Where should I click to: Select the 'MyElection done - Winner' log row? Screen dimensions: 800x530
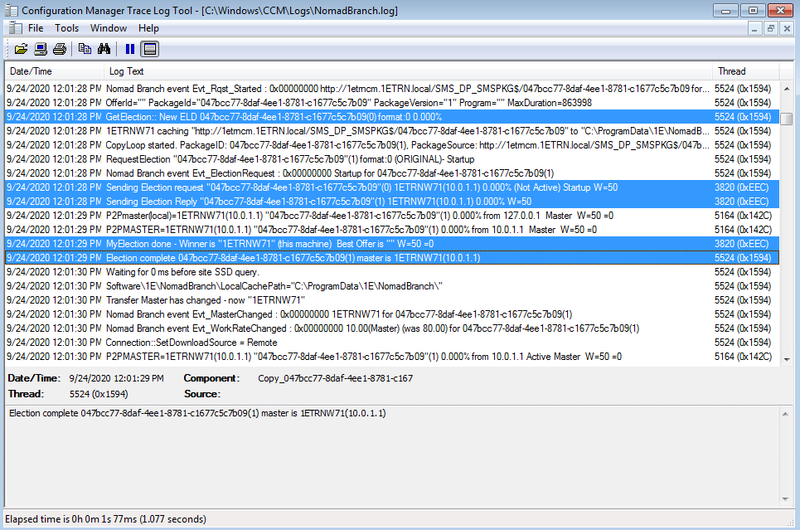click(300, 243)
